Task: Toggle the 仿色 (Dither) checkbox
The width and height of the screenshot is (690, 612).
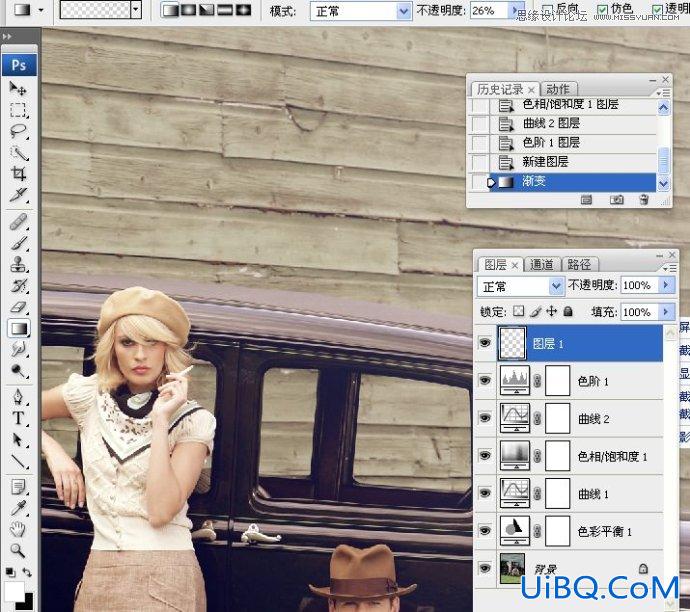Action: click(602, 9)
